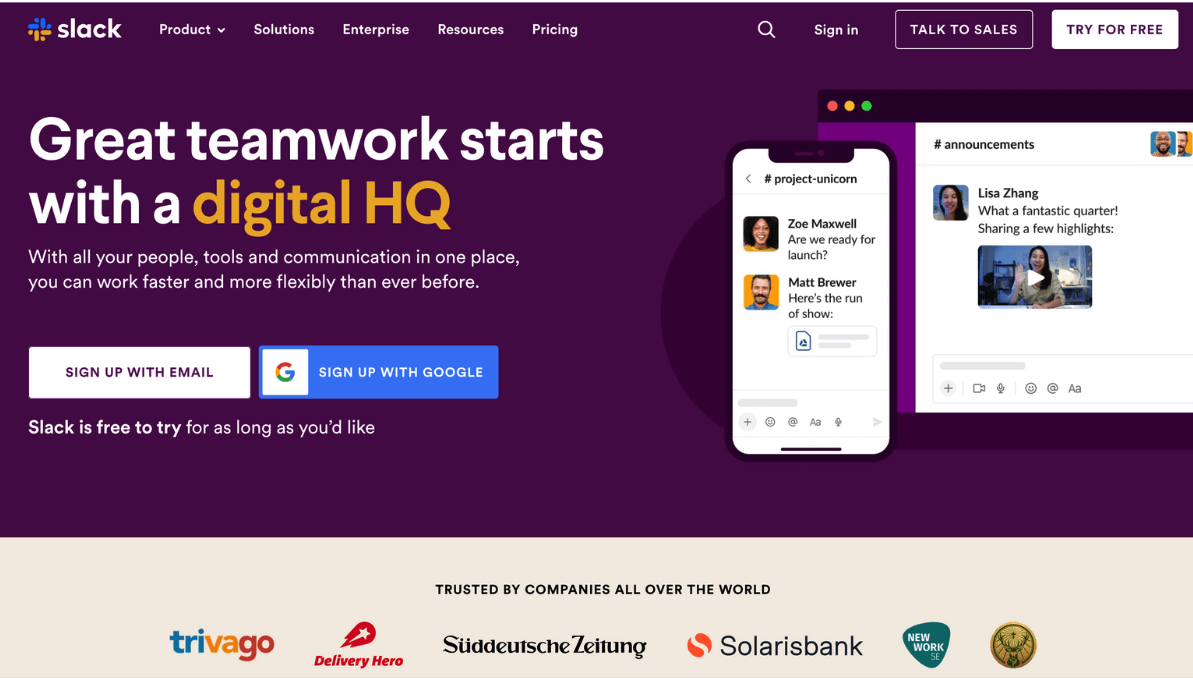The width and height of the screenshot is (1193, 678).
Task: Click the Delivery Hero logo
Action: coord(358,645)
